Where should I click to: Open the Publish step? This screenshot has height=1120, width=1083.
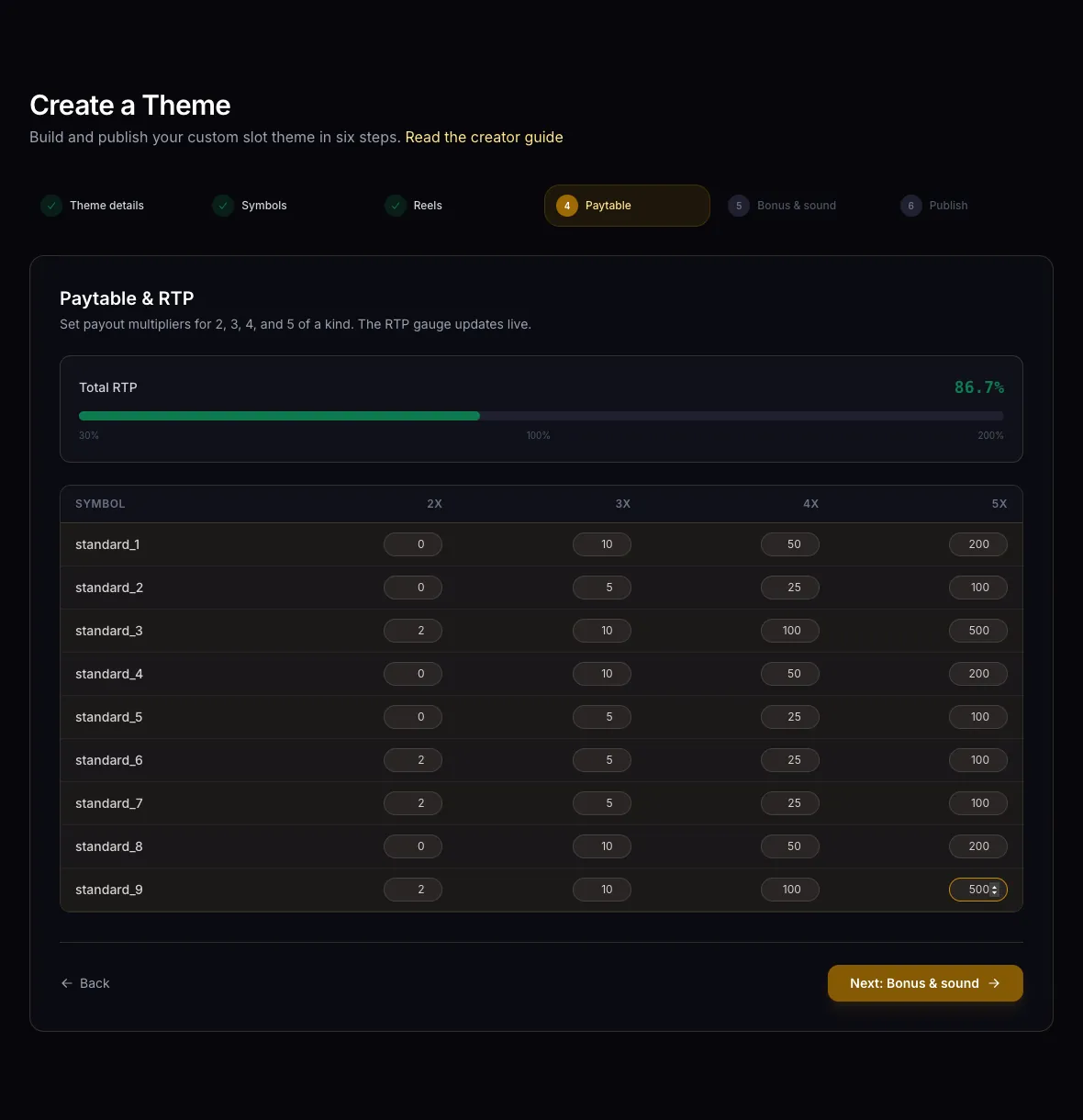click(x=948, y=206)
